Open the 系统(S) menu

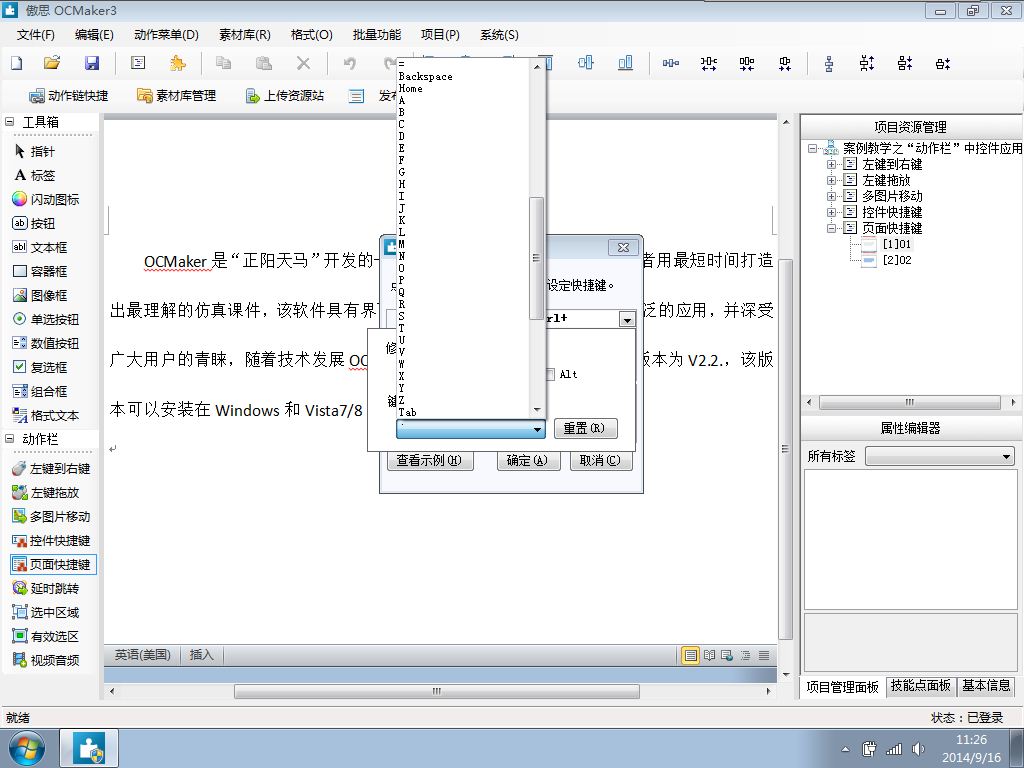pos(499,35)
